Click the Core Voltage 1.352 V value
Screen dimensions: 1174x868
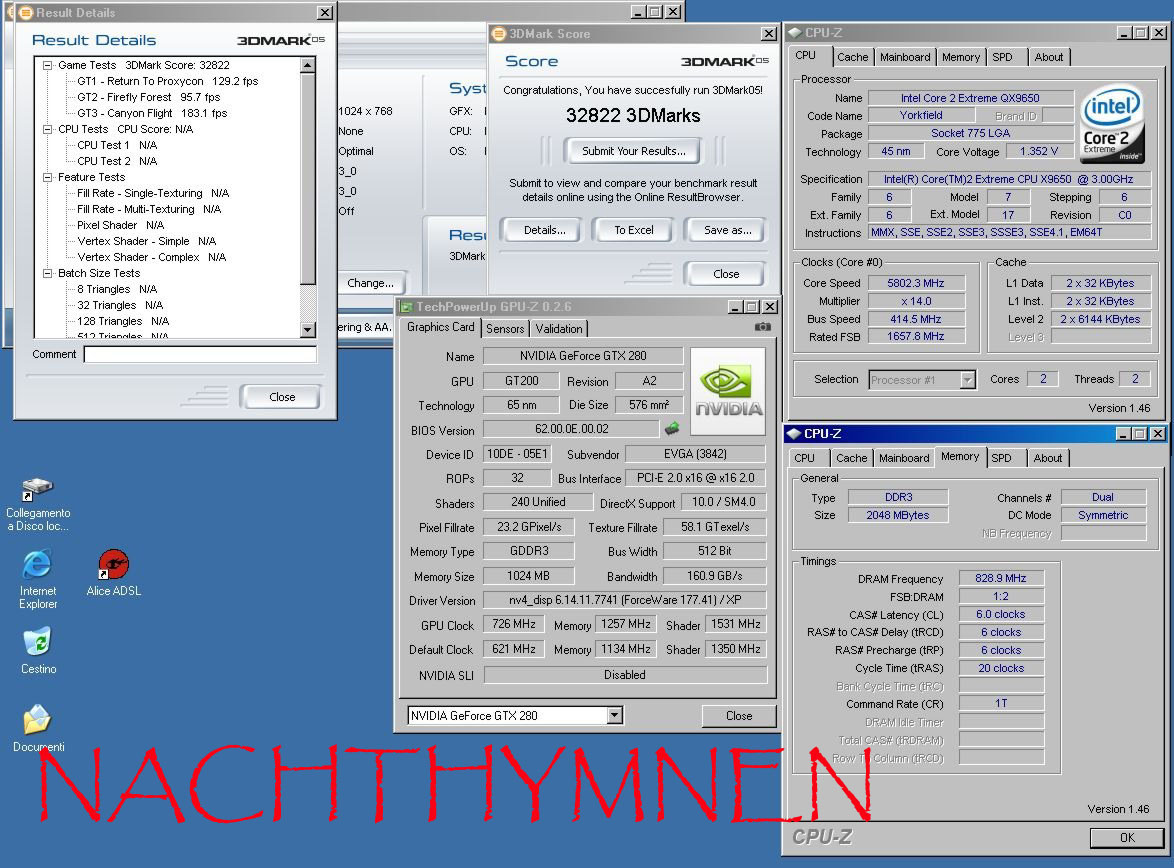1038,151
